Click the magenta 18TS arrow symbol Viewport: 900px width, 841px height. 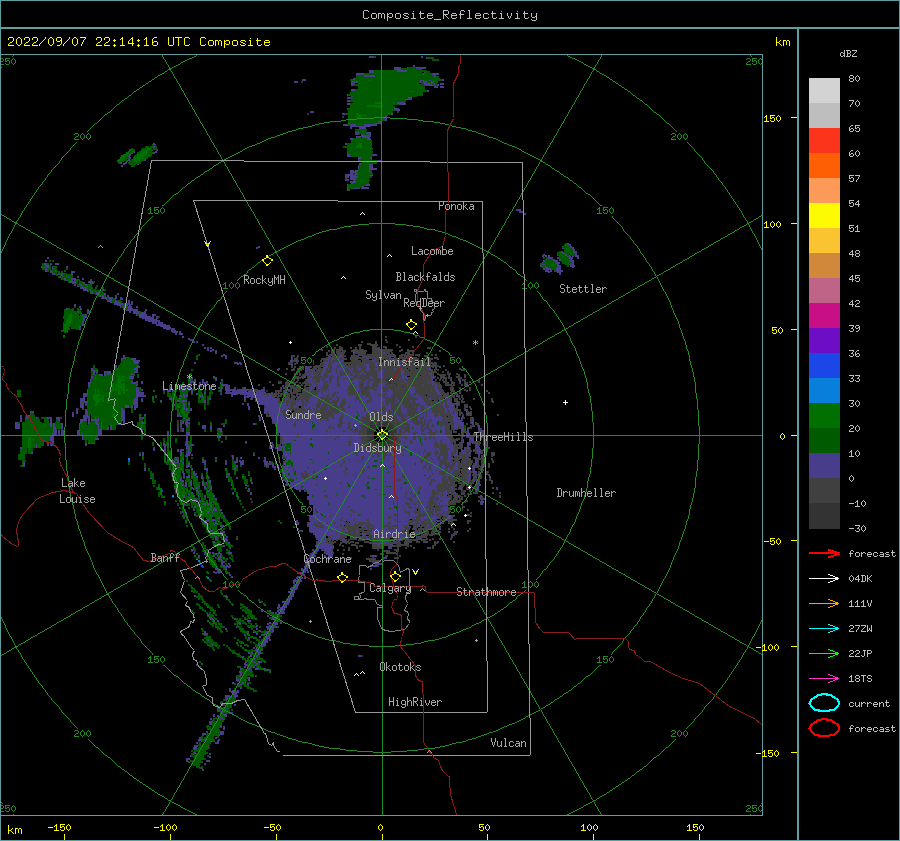pyautogui.click(x=824, y=679)
